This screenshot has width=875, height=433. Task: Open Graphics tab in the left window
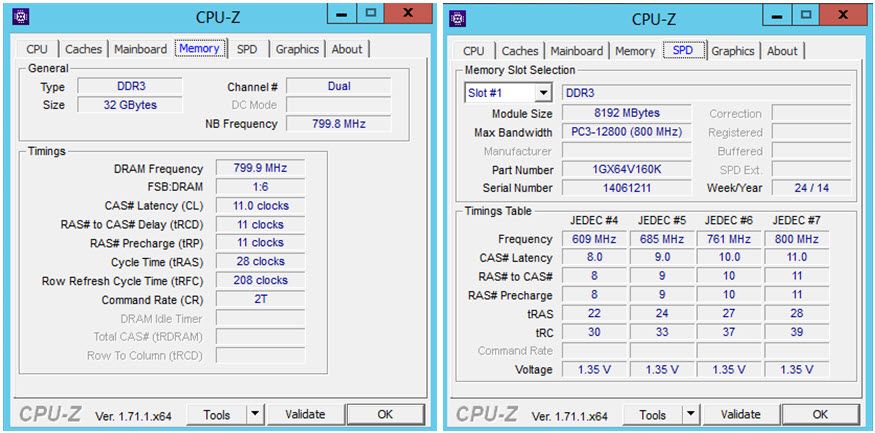pos(297,49)
